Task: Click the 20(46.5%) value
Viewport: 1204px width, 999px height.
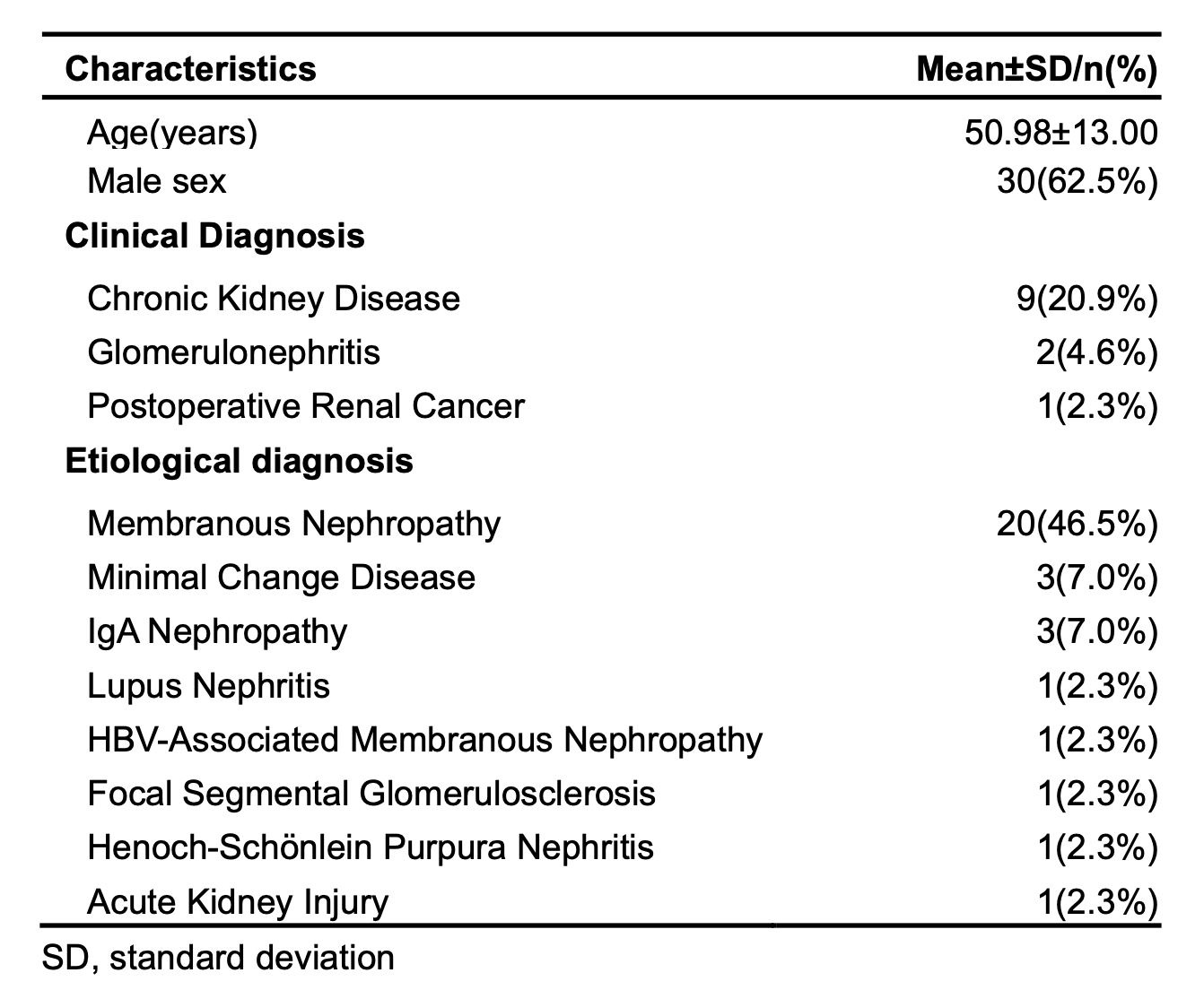Action: pos(1077,524)
